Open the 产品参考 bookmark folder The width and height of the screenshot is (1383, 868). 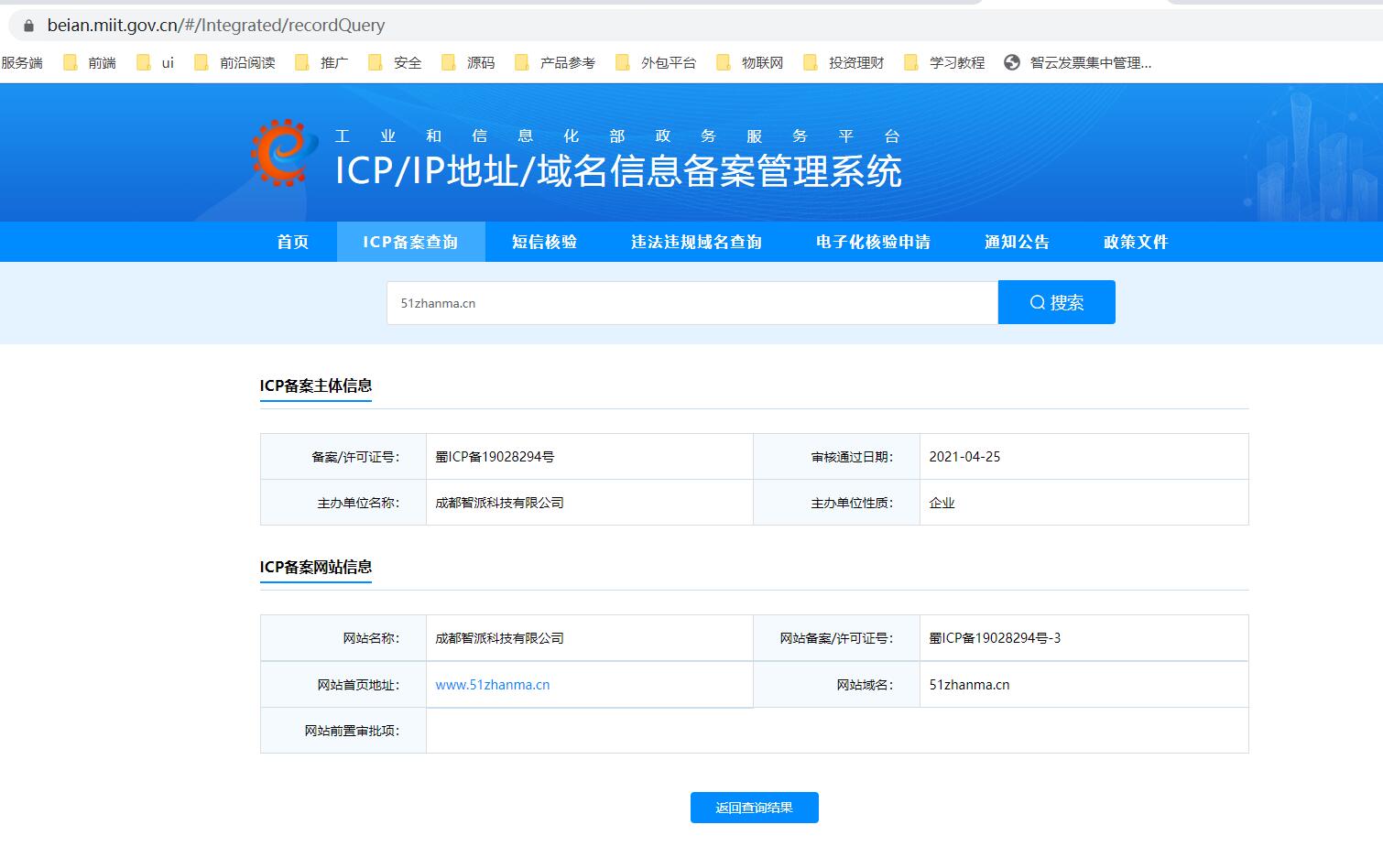click(x=555, y=62)
